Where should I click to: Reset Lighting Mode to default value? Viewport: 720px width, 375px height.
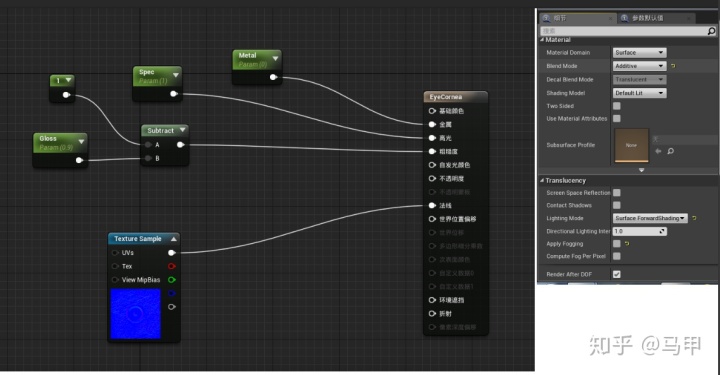pos(694,218)
